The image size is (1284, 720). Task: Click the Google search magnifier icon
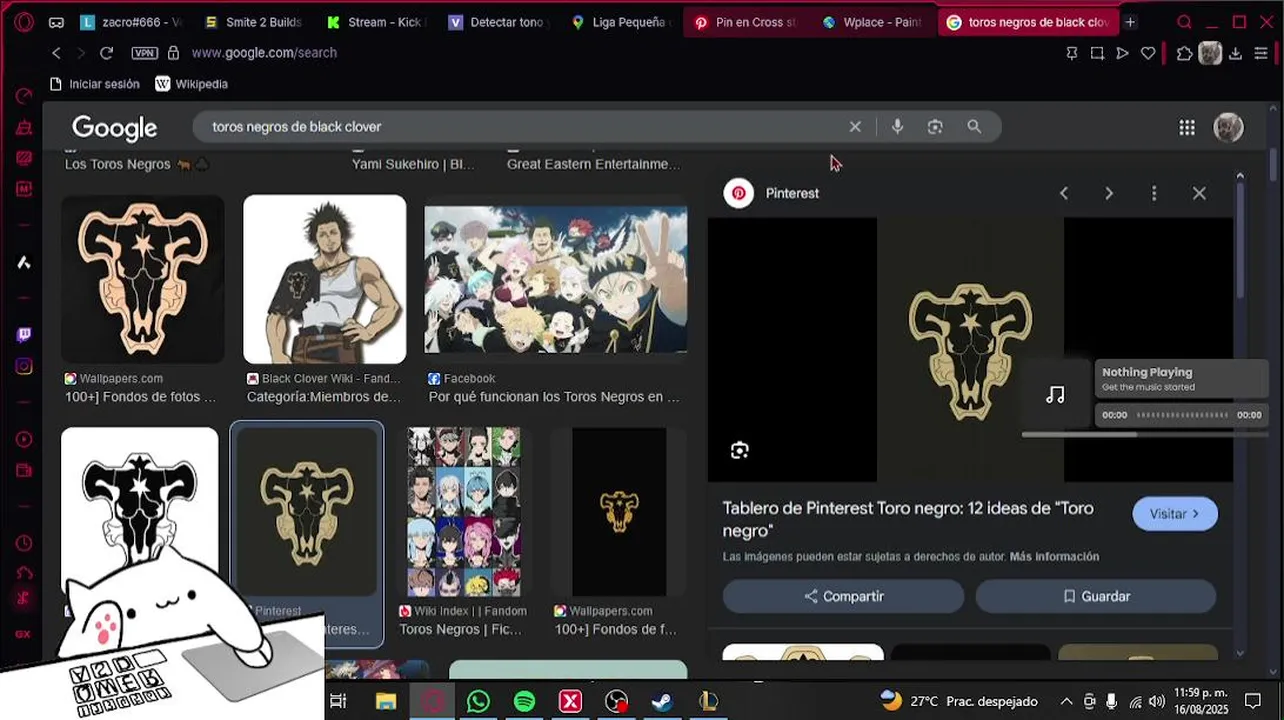[x=974, y=127]
